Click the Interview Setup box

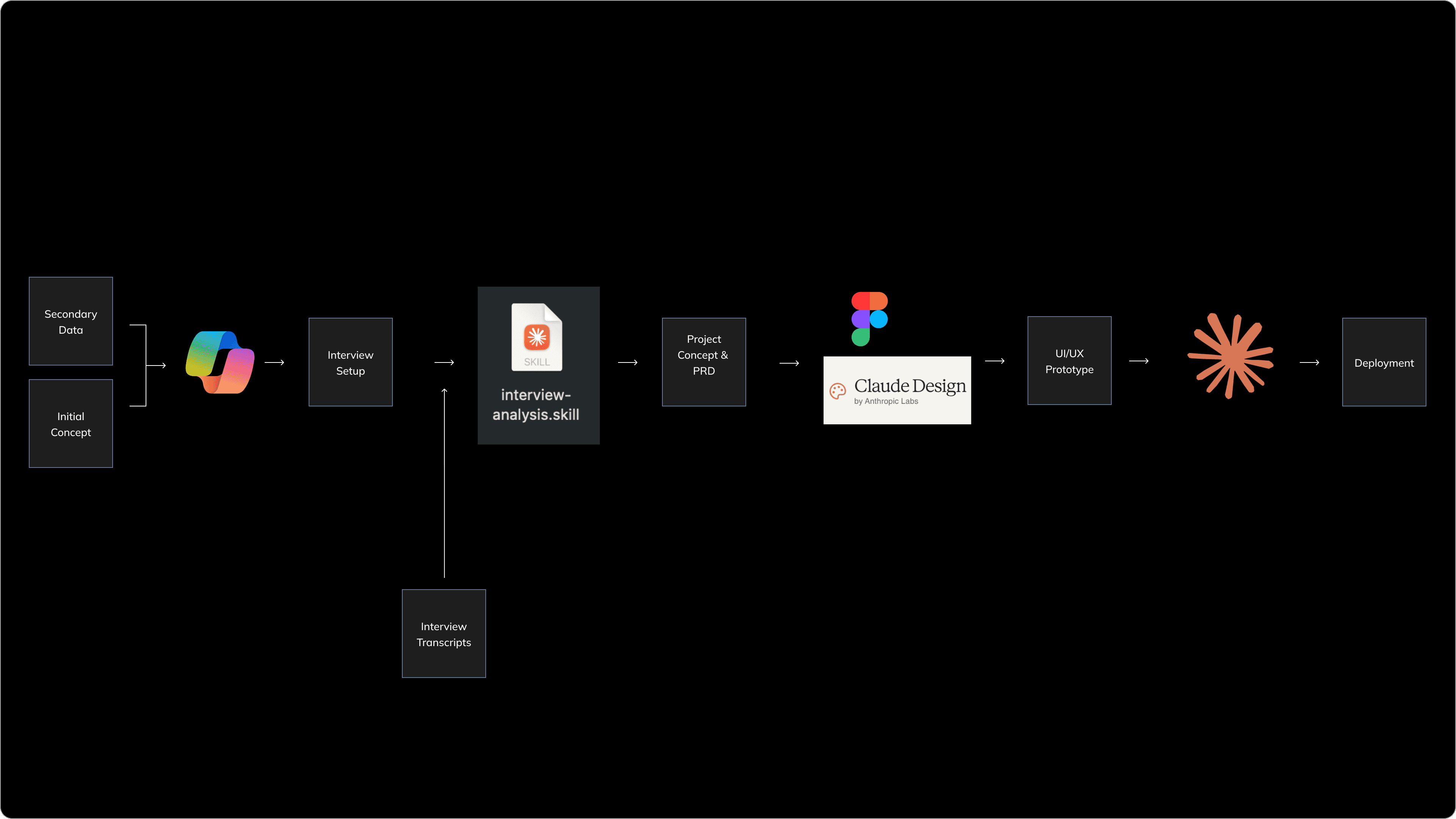click(x=350, y=362)
